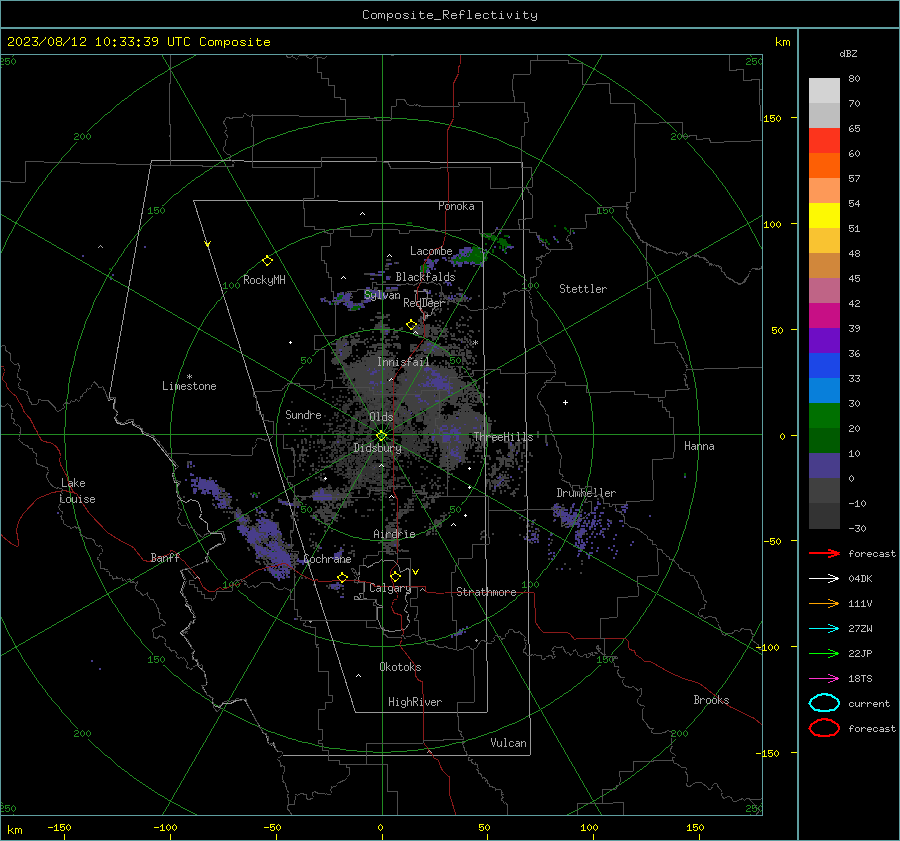Viewport: 900px width, 841px height.
Task: Click the white plus marker west of Hanna
Action: (x=565, y=402)
